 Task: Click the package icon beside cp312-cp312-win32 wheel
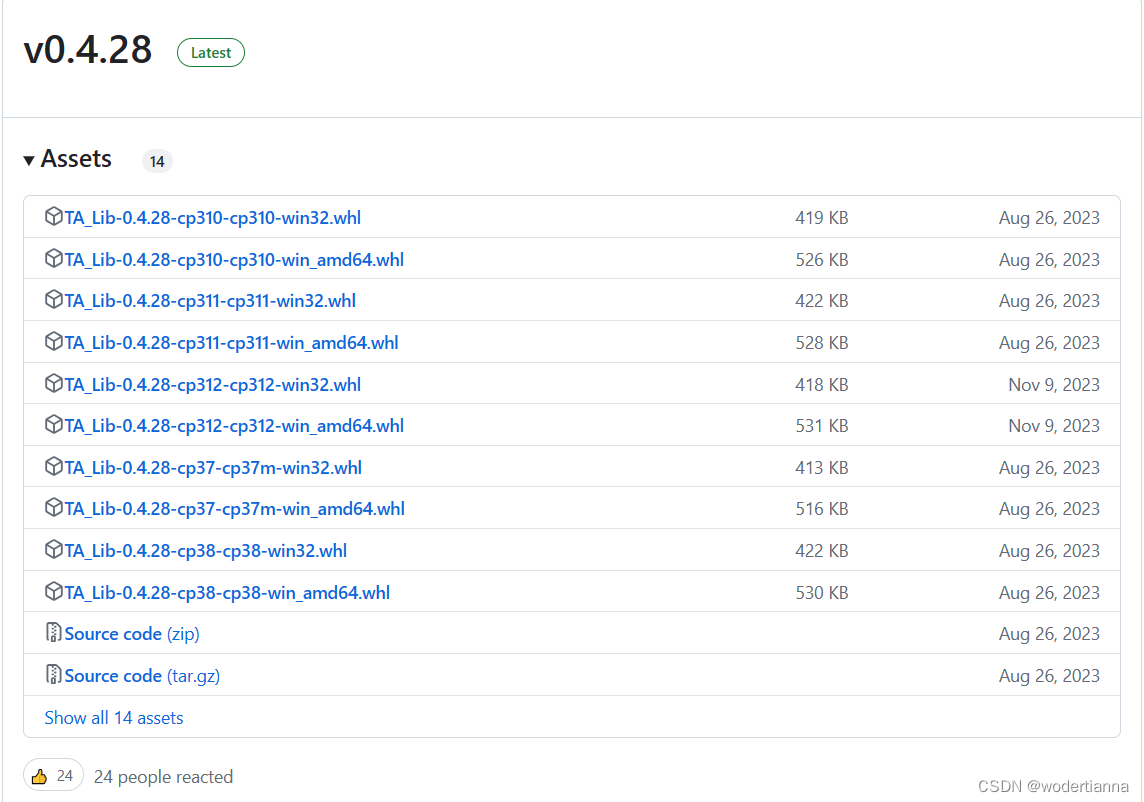[54, 384]
